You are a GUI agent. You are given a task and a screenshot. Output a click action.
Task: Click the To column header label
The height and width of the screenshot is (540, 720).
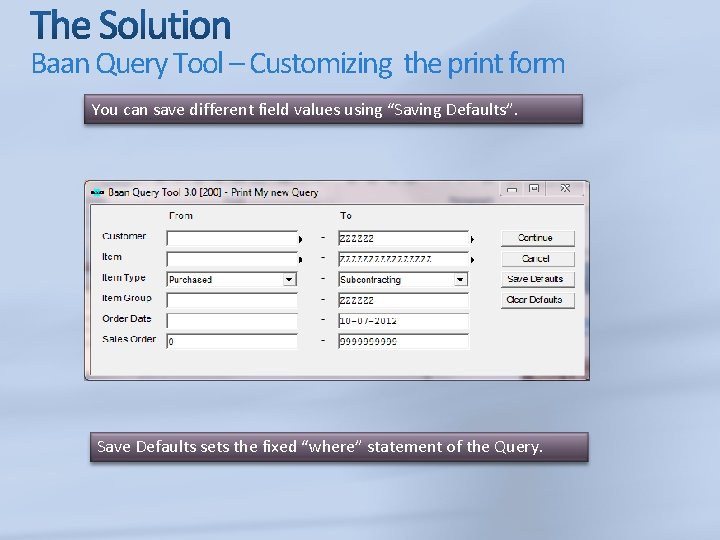(346, 216)
